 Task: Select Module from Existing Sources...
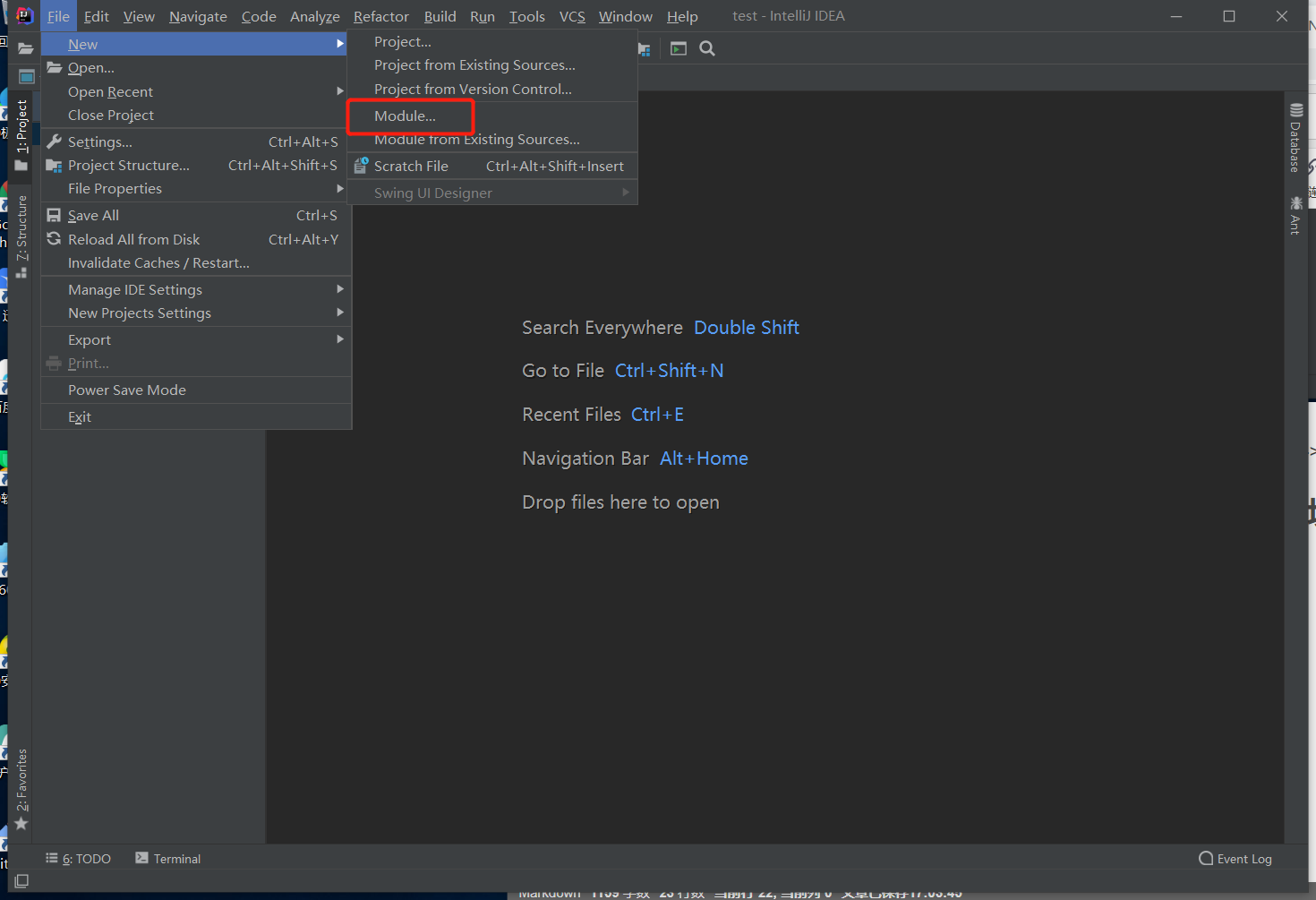(x=492, y=140)
